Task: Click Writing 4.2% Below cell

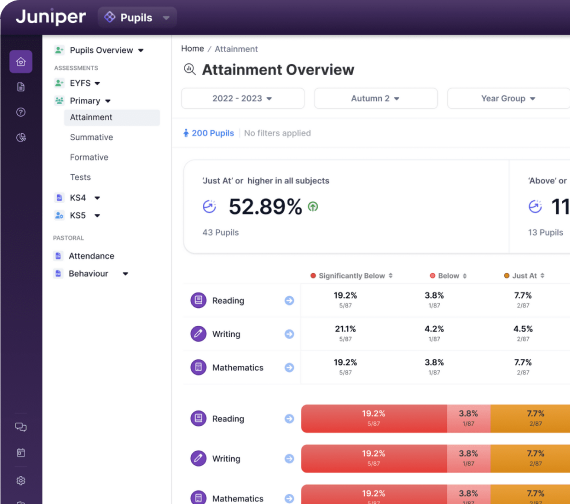Action: [434, 333]
